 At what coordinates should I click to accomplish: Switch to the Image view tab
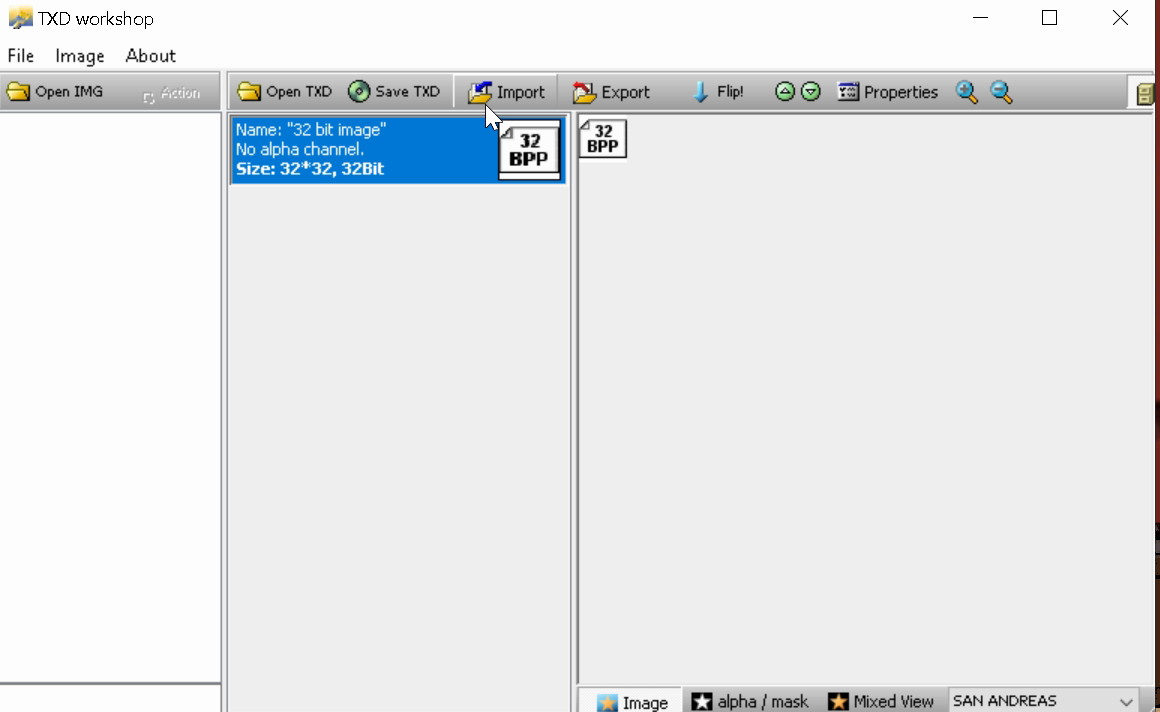pos(631,701)
